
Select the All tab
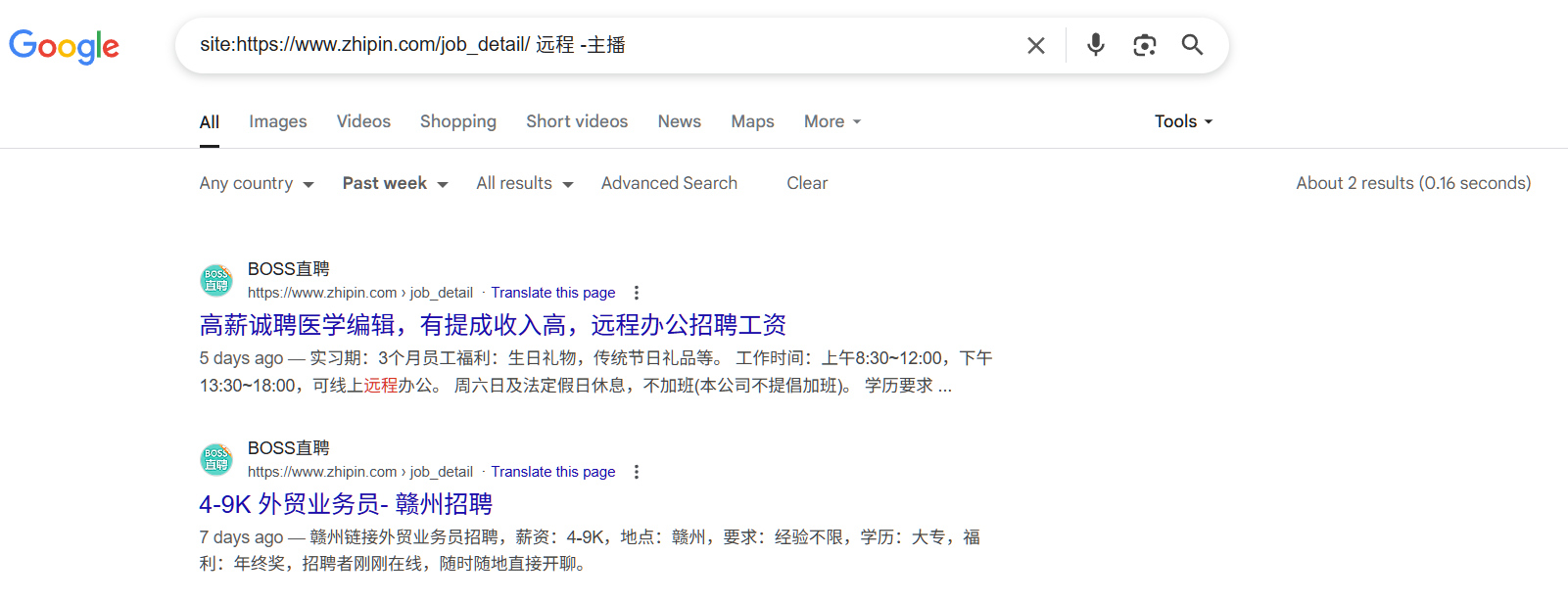210,121
